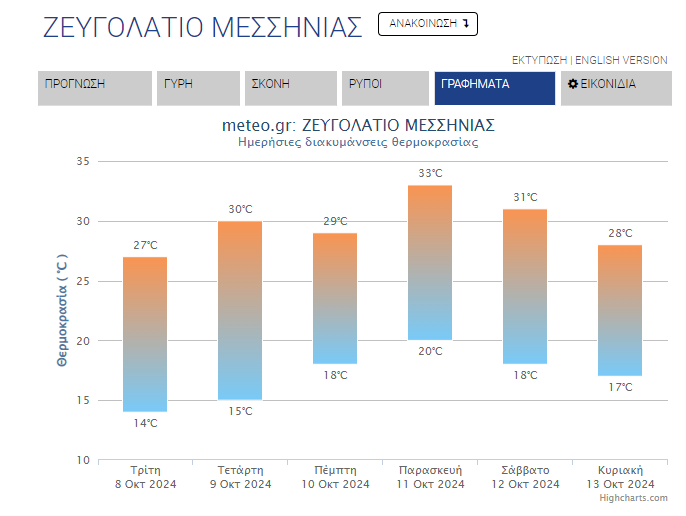Click the 33°C maximum label
This screenshot has width=686, height=516.
click(x=430, y=173)
